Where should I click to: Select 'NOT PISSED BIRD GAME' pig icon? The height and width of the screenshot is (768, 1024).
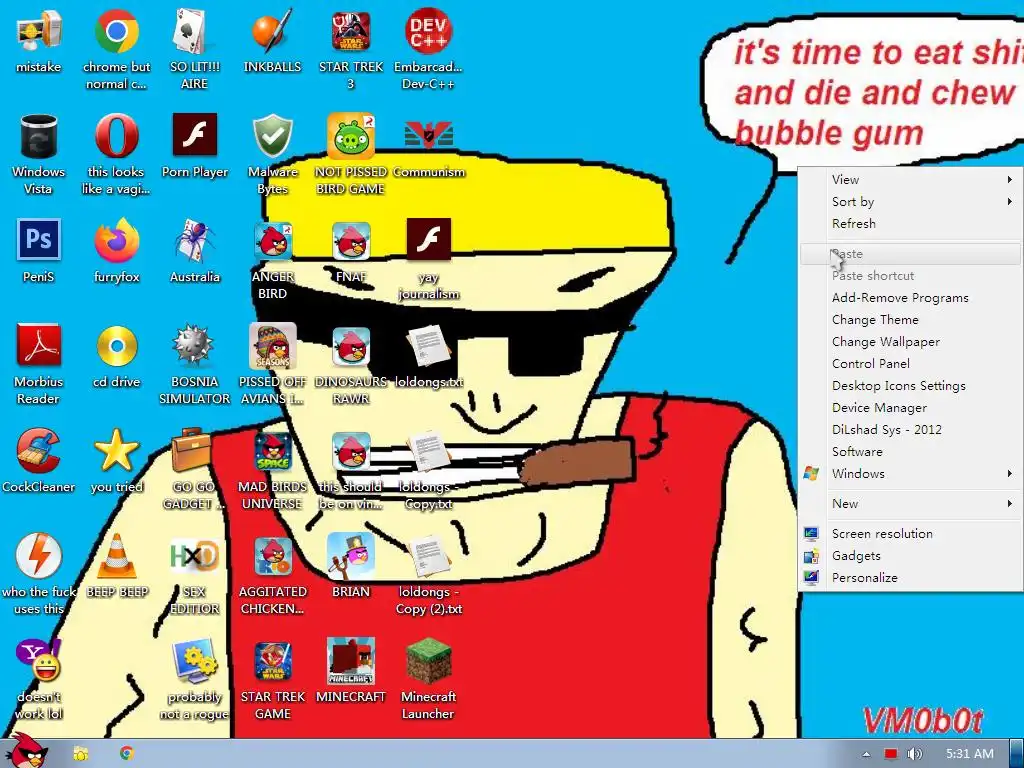point(351,154)
